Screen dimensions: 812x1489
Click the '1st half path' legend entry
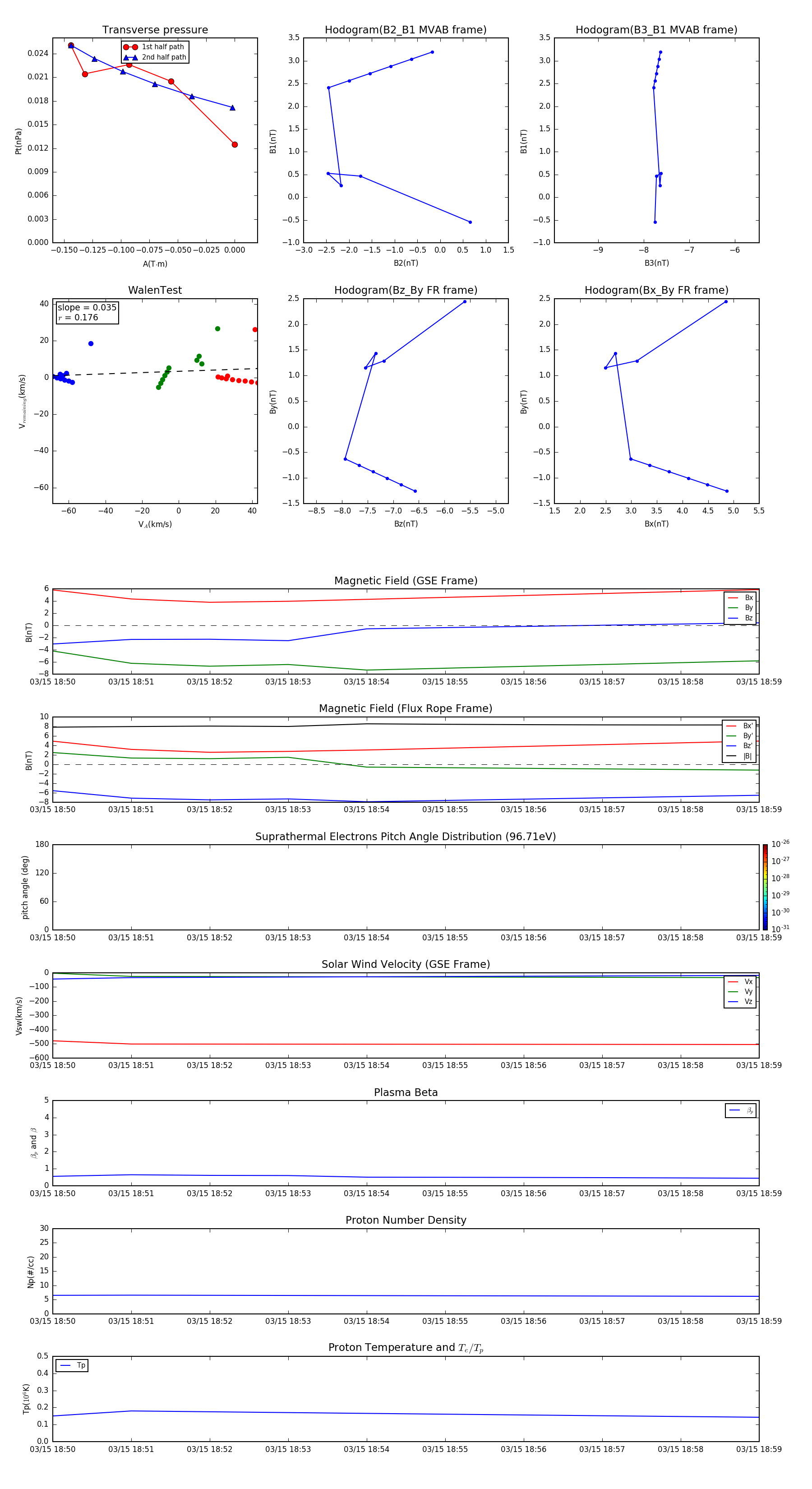coord(154,47)
